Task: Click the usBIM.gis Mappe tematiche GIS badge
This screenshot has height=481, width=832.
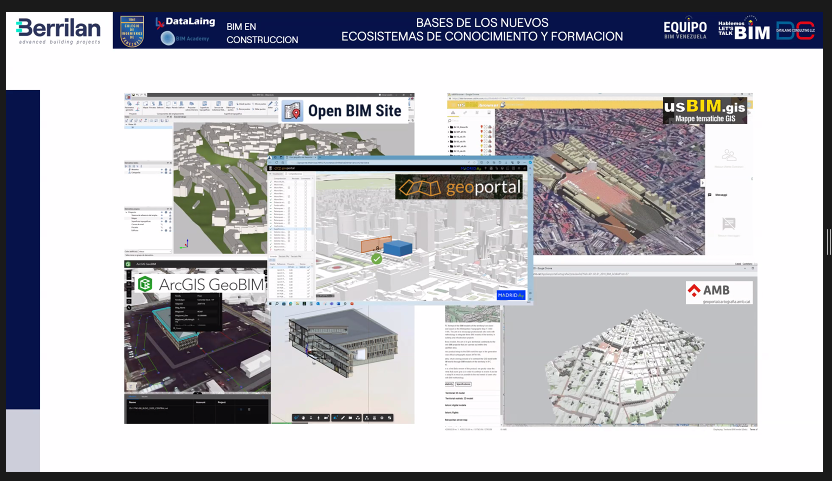Action: tap(705, 110)
